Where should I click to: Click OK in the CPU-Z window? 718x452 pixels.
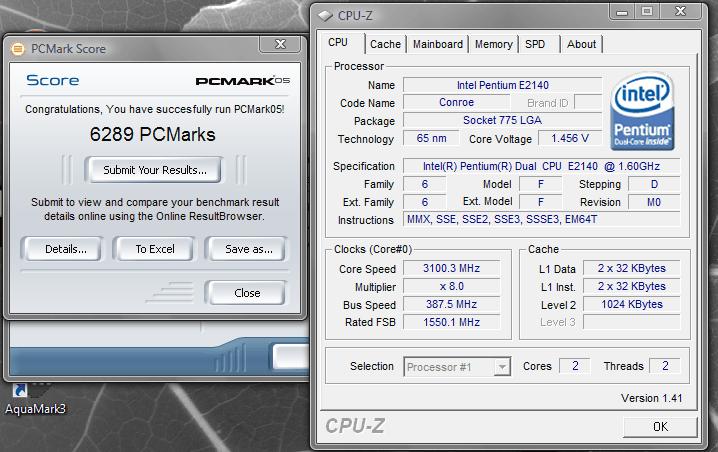click(x=660, y=426)
